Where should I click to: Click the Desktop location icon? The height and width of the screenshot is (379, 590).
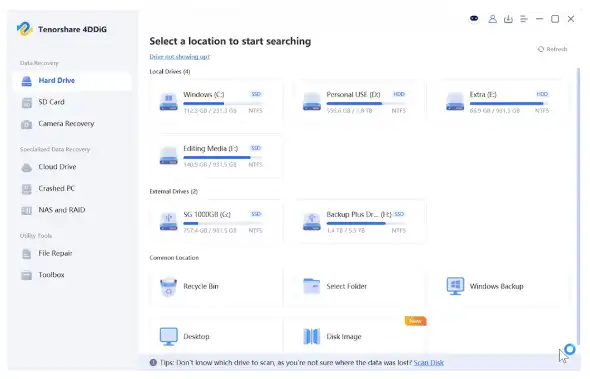[x=169, y=336]
